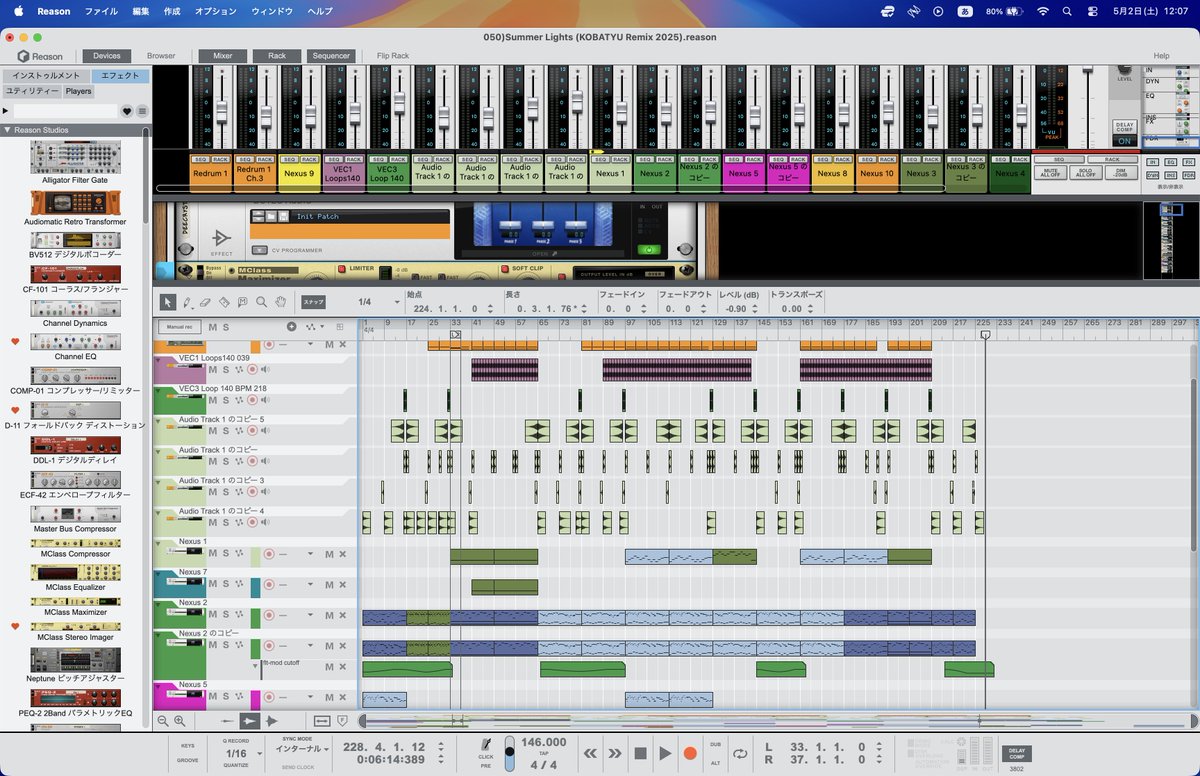Toggle the Sequencer view button
Image resolution: width=1200 pixels, height=776 pixels.
(330, 56)
